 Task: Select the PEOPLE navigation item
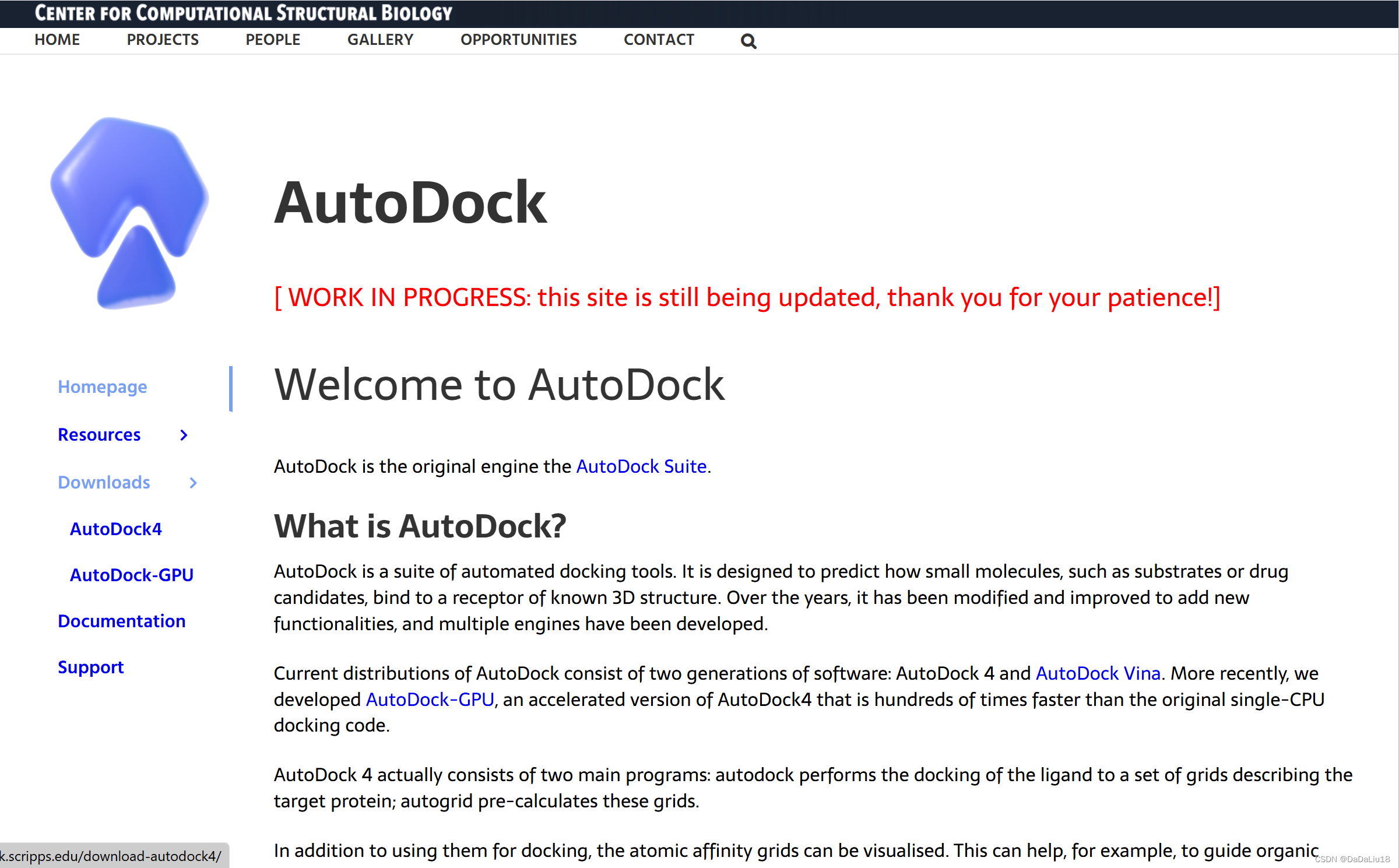(272, 39)
